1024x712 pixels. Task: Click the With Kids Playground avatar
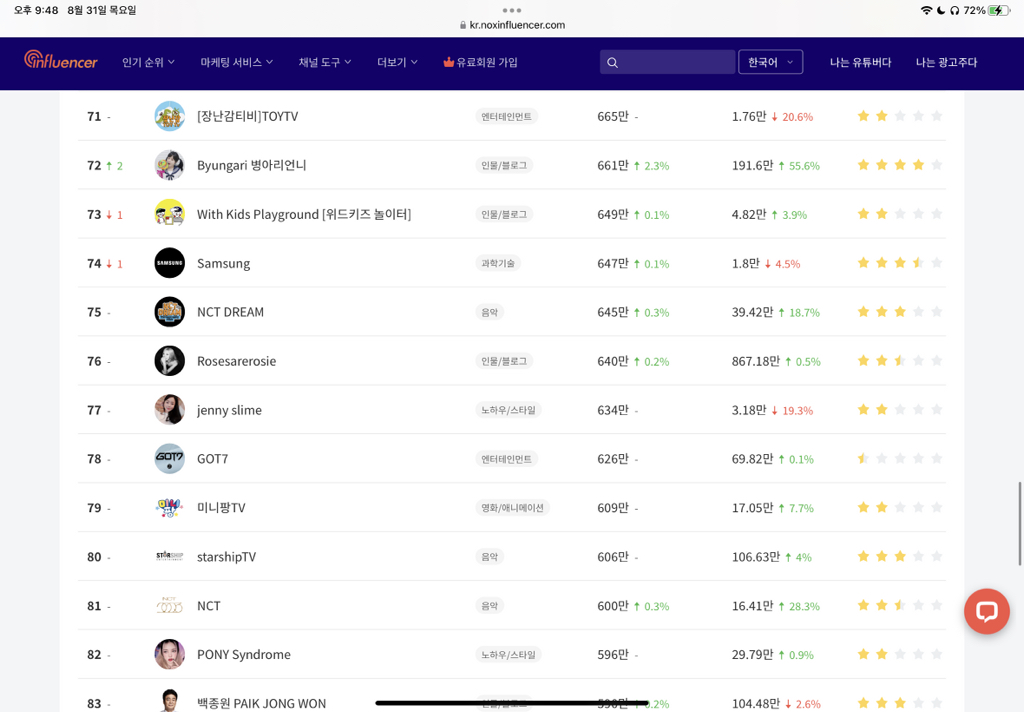pos(170,214)
